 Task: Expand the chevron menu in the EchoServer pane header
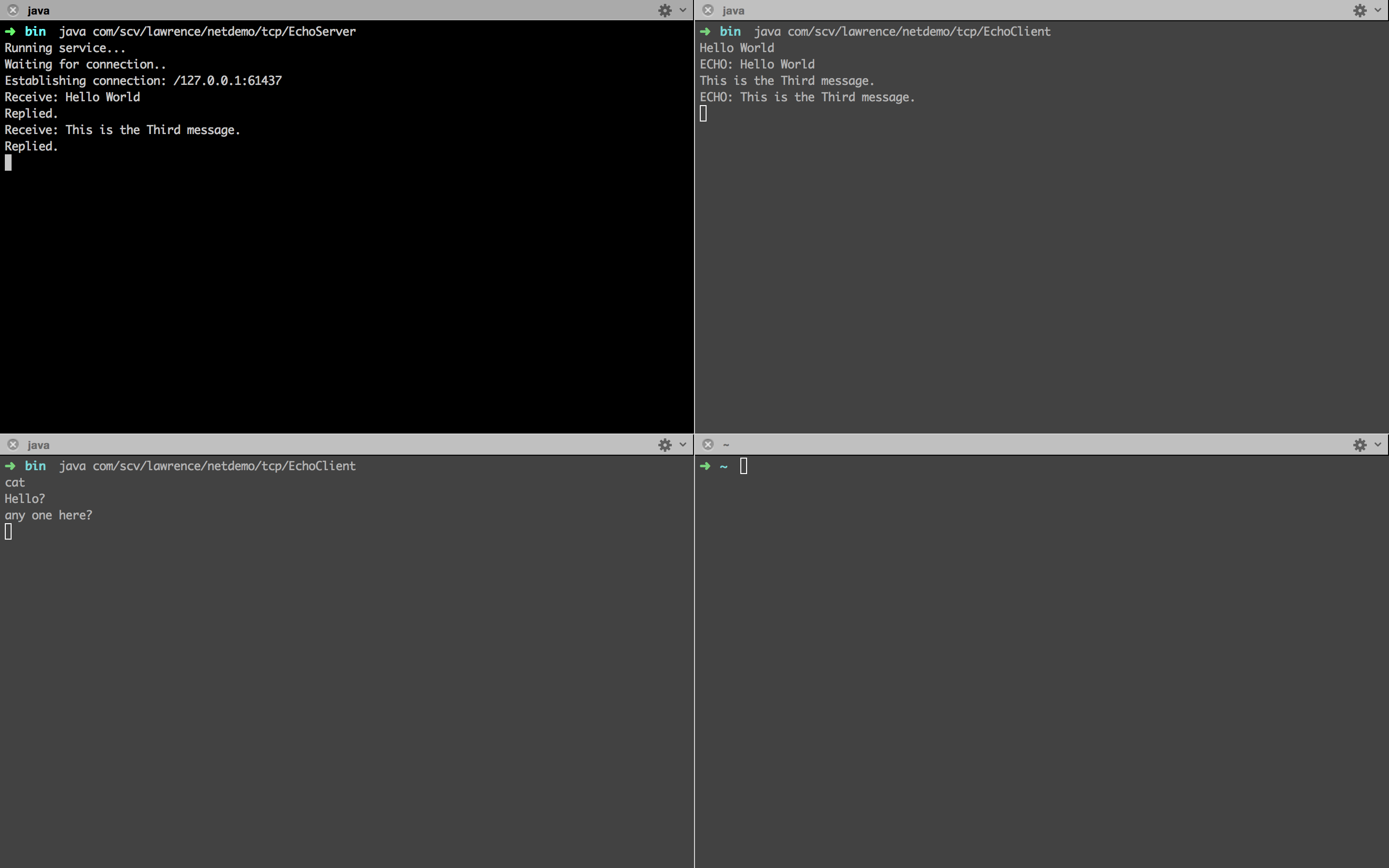pos(683,10)
